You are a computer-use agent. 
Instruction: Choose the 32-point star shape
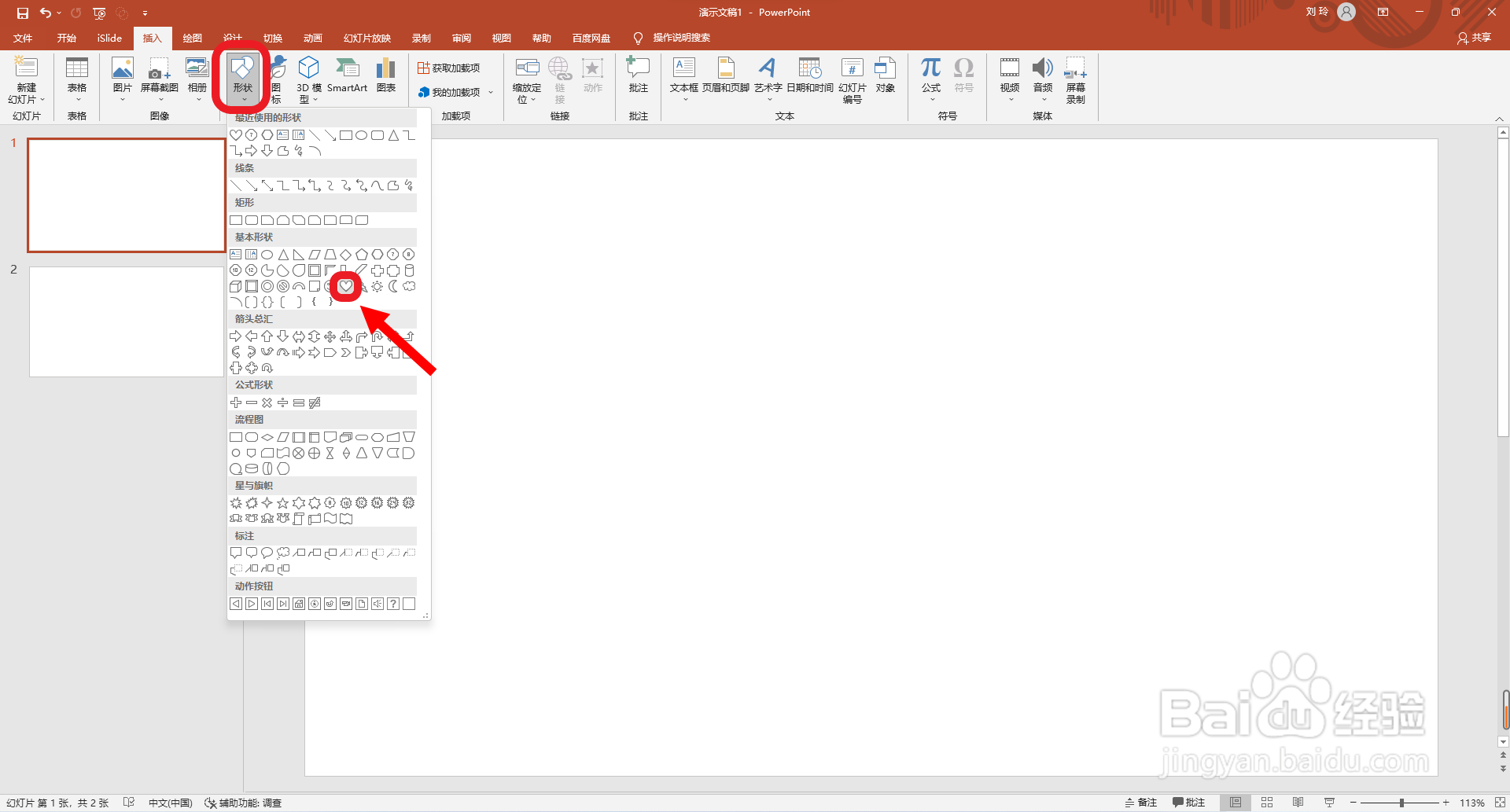pyautogui.click(x=409, y=503)
